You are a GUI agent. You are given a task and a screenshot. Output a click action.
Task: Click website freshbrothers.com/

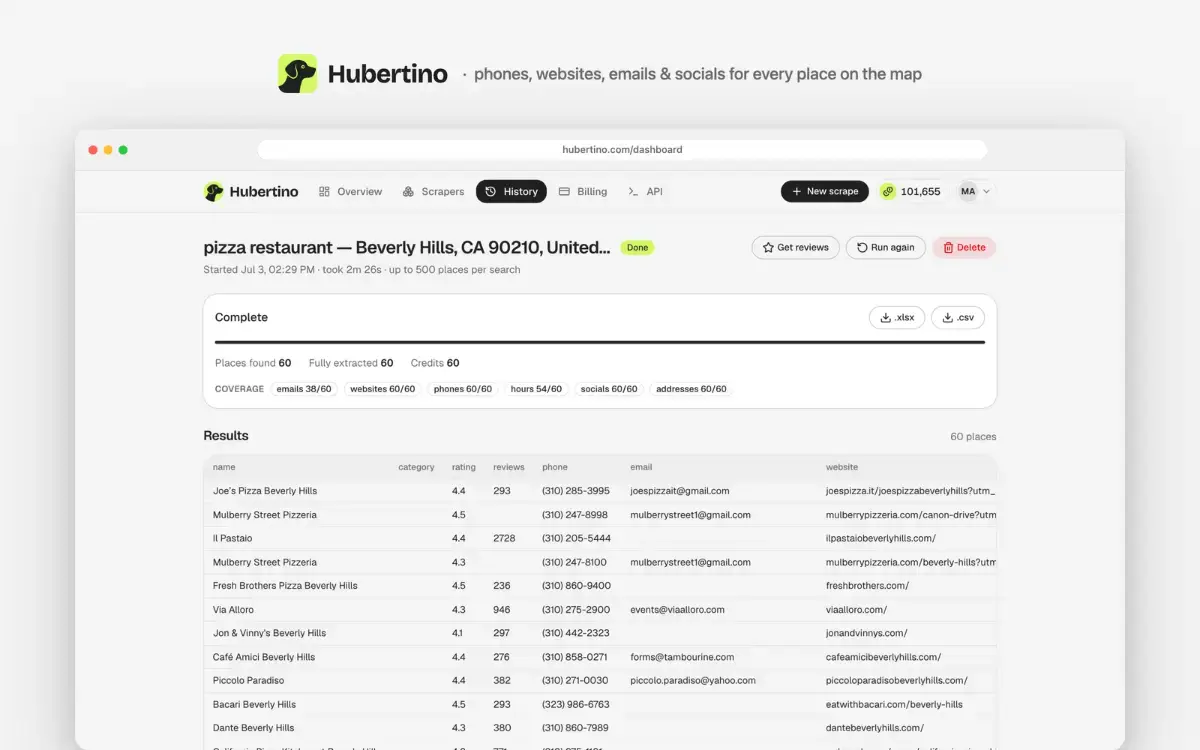[867, 586]
